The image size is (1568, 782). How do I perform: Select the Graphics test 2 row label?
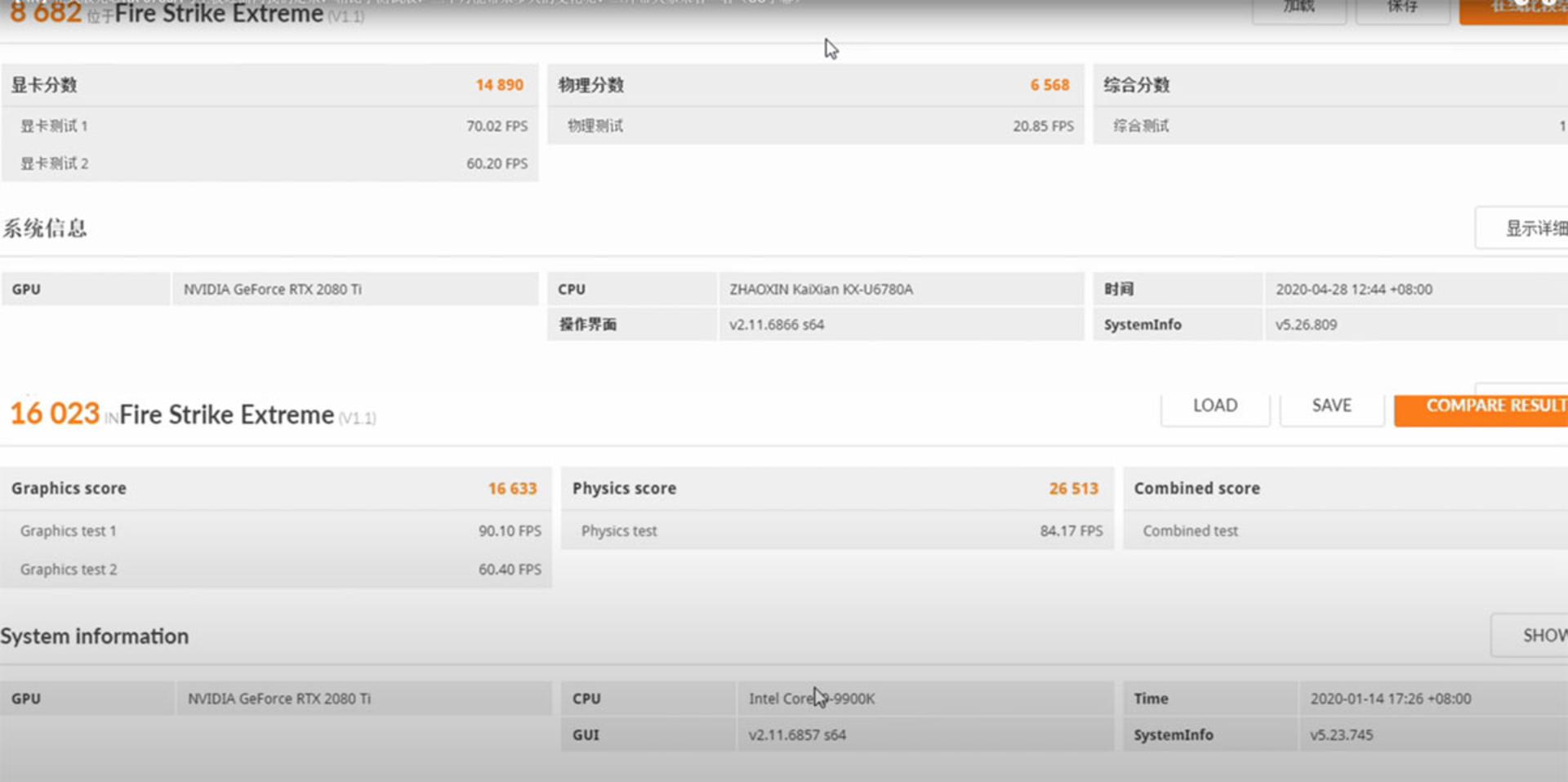[69, 570]
